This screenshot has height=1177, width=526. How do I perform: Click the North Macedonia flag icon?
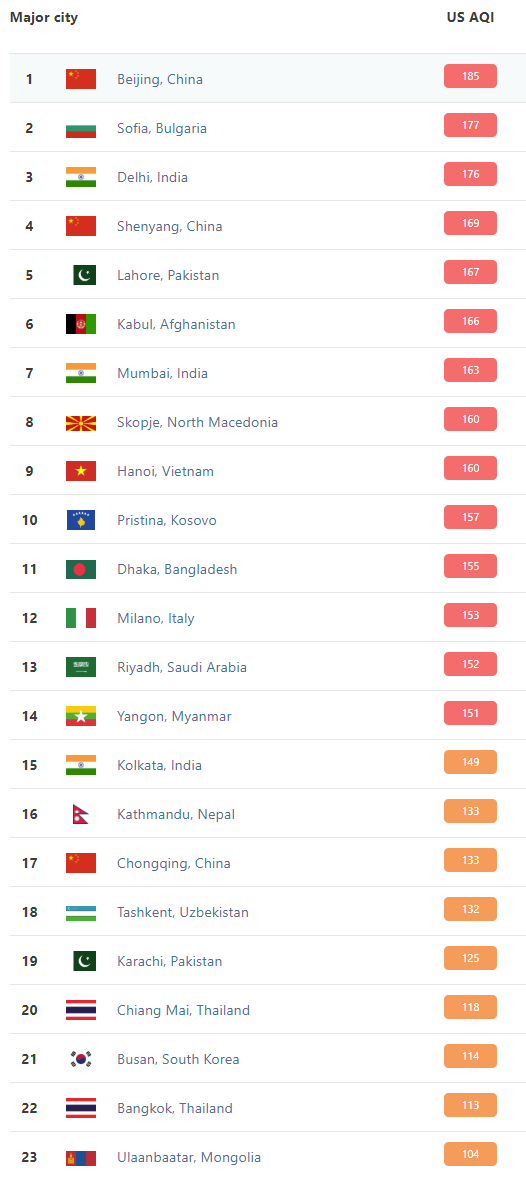tap(80, 423)
